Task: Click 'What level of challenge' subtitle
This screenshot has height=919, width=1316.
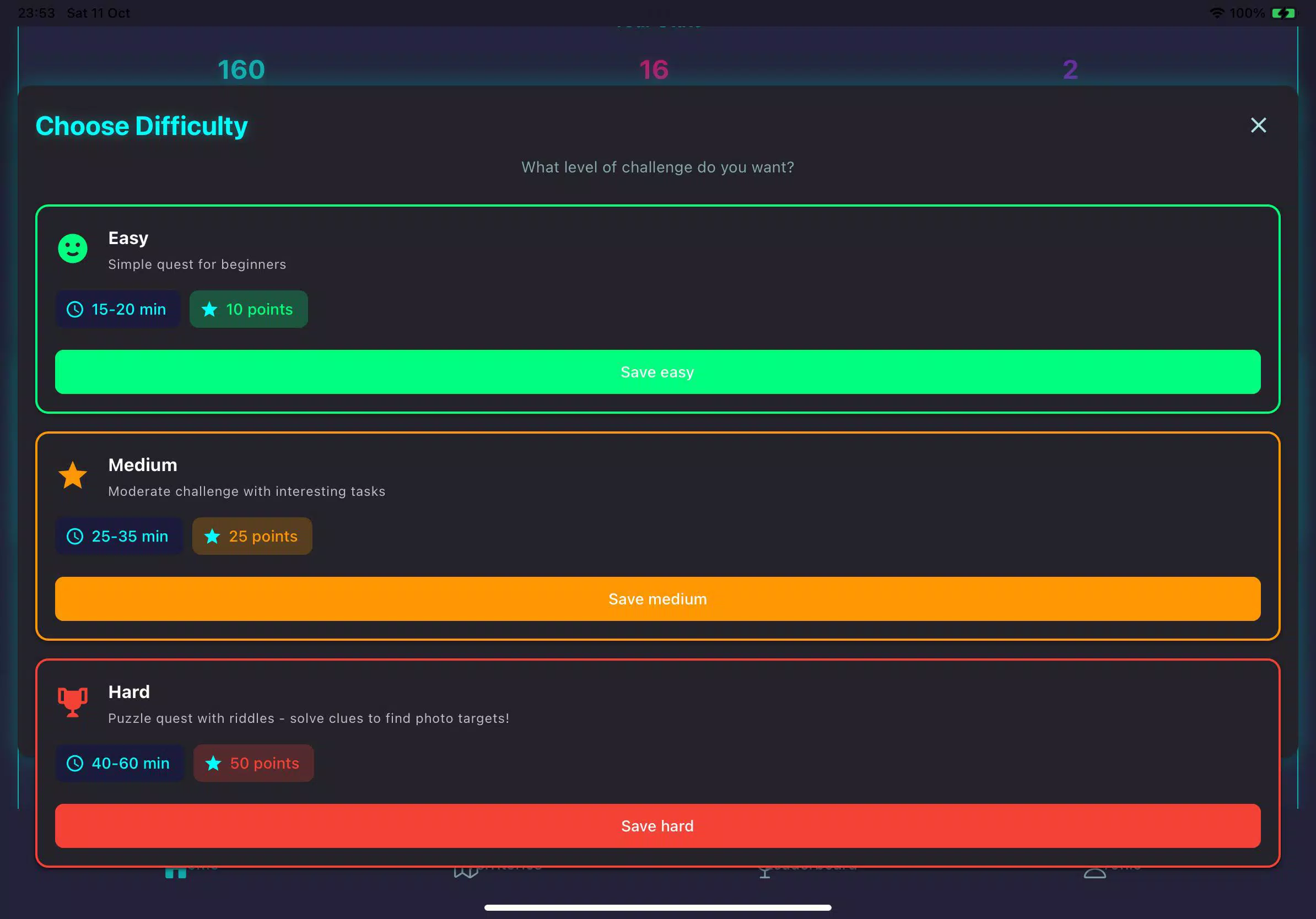Action: click(657, 167)
